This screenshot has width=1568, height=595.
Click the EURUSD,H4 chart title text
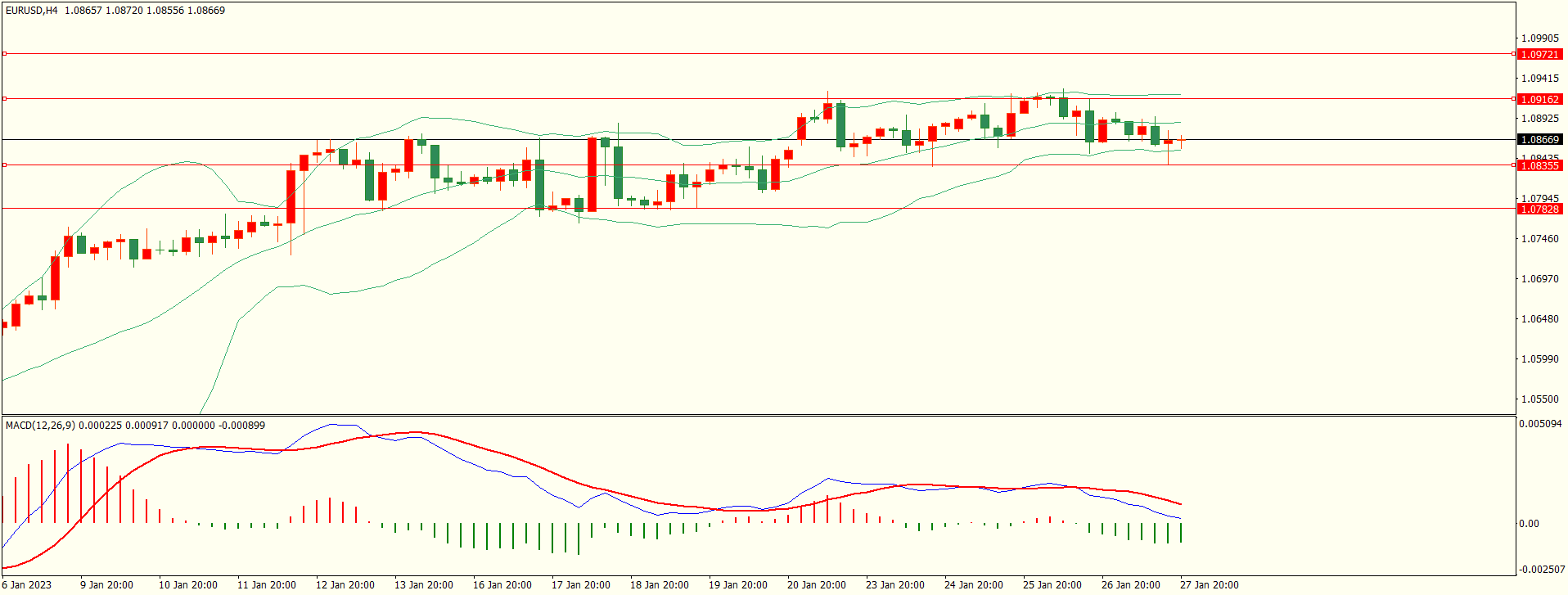(x=32, y=11)
